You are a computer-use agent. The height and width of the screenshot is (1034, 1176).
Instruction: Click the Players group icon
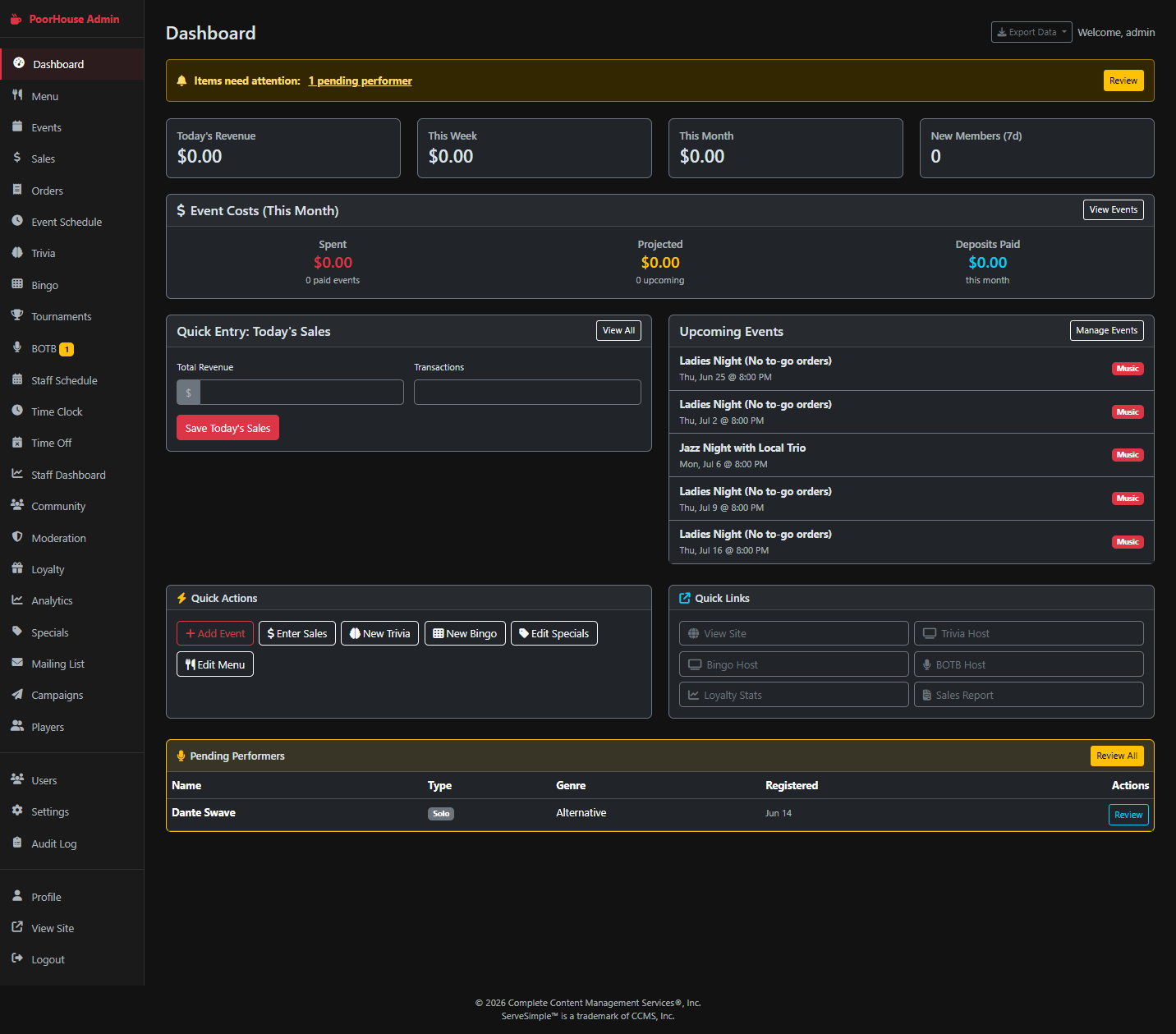[17, 726]
